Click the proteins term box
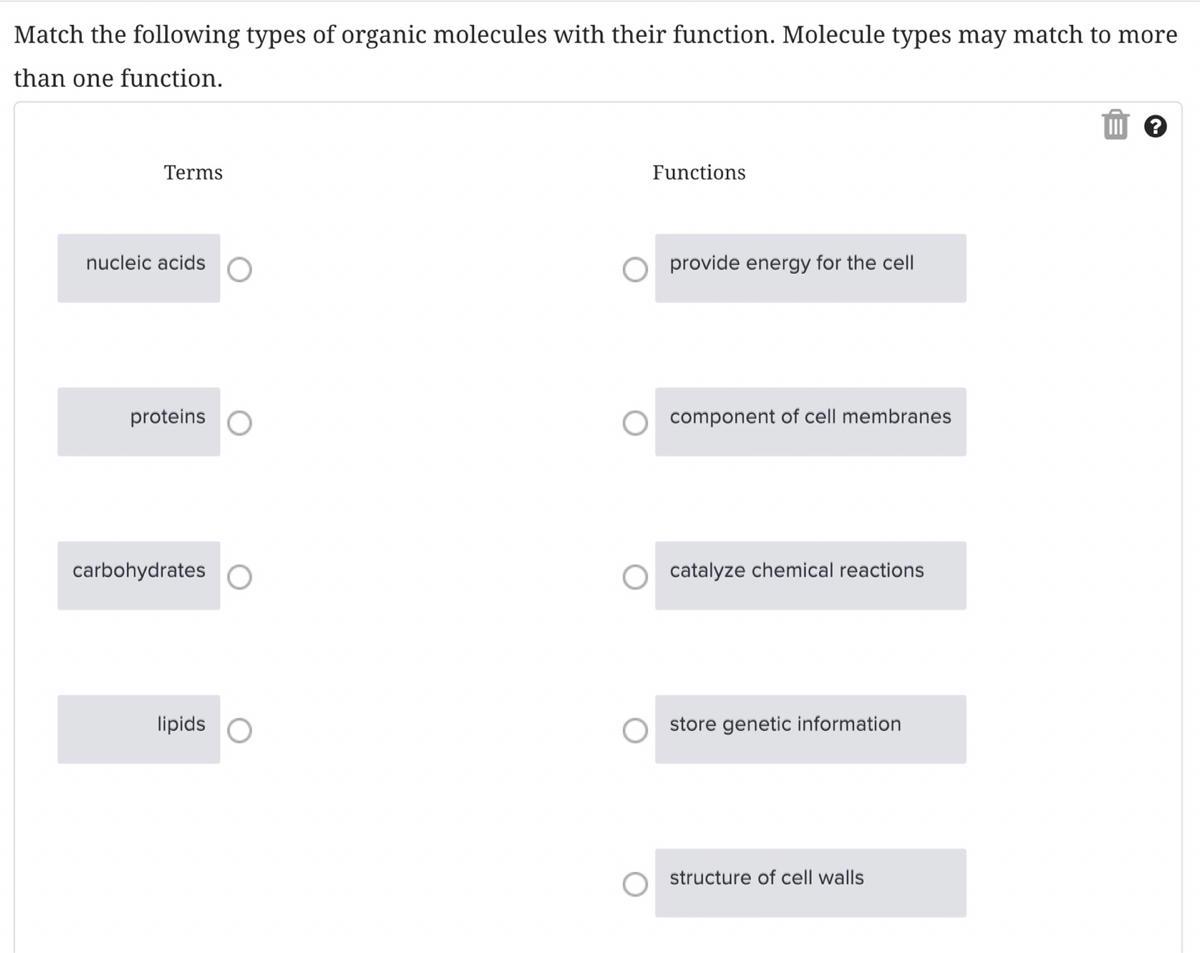Viewport: 1200px width, 953px height. (x=139, y=421)
